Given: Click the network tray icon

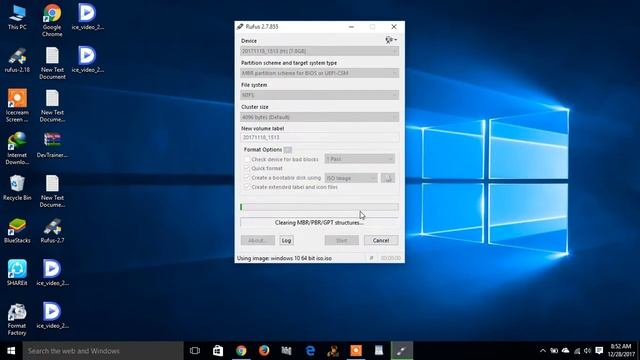Looking at the screenshot, I should [x=577, y=351].
